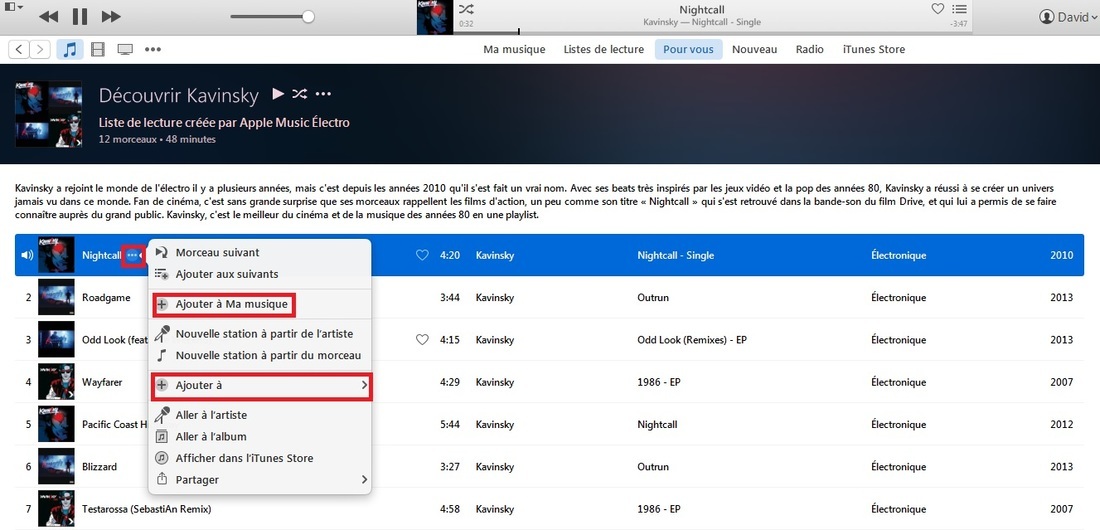
Task: Skip back to the previous track
Action: pyautogui.click(x=48, y=17)
